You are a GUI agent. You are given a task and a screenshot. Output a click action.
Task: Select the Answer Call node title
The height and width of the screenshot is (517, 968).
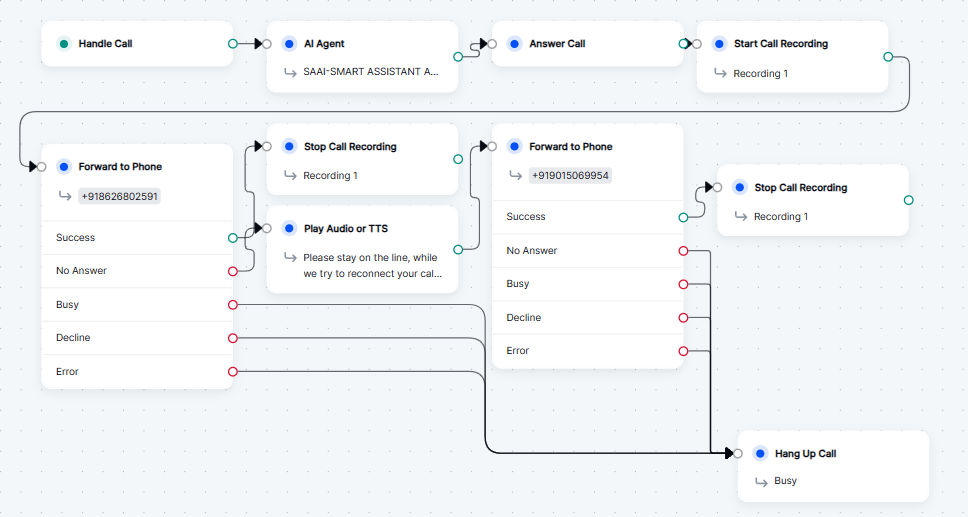coord(557,44)
